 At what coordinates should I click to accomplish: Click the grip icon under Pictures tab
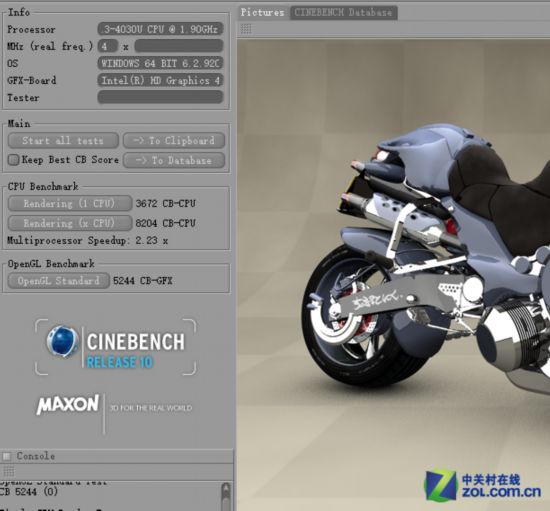click(246, 29)
